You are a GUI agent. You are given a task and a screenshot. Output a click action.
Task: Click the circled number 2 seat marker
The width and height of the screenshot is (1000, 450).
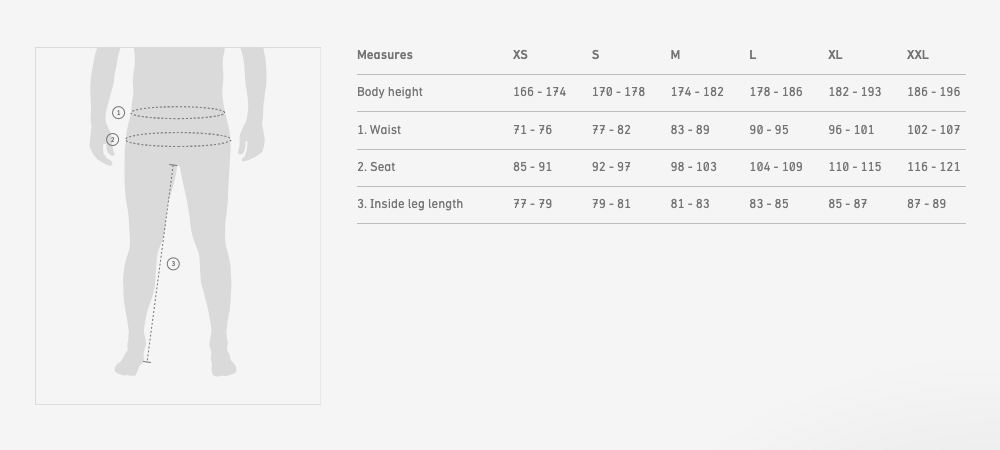113,140
